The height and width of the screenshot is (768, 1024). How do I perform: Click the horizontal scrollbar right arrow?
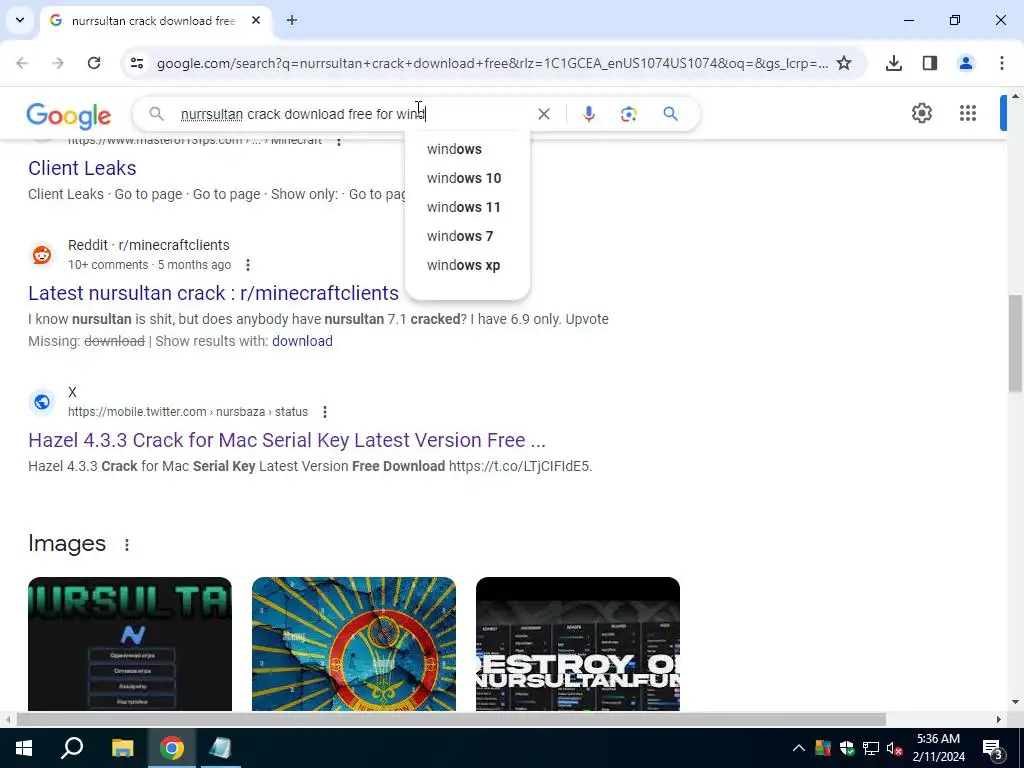point(999,719)
